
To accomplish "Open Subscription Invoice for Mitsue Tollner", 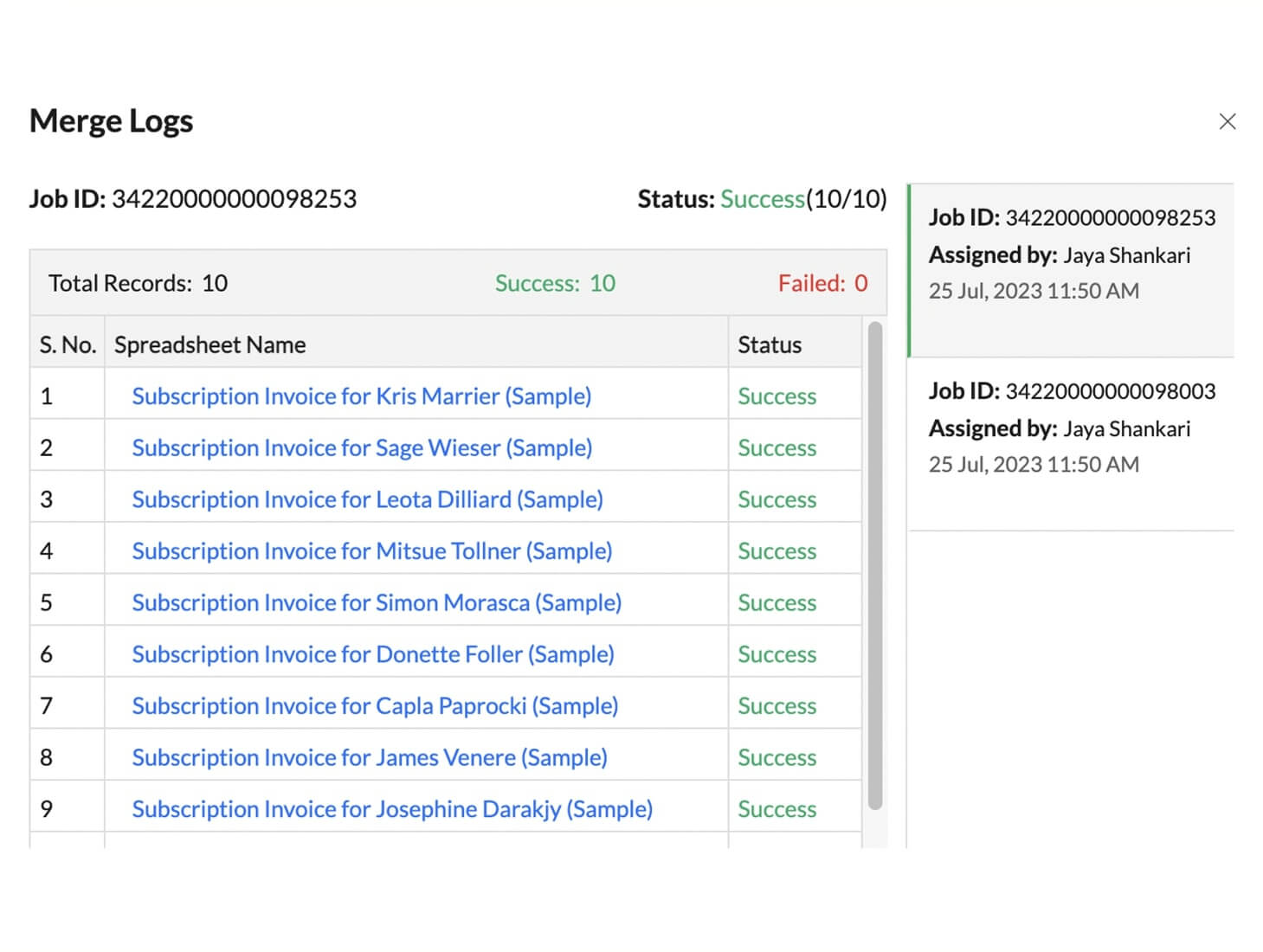I will click(371, 551).
